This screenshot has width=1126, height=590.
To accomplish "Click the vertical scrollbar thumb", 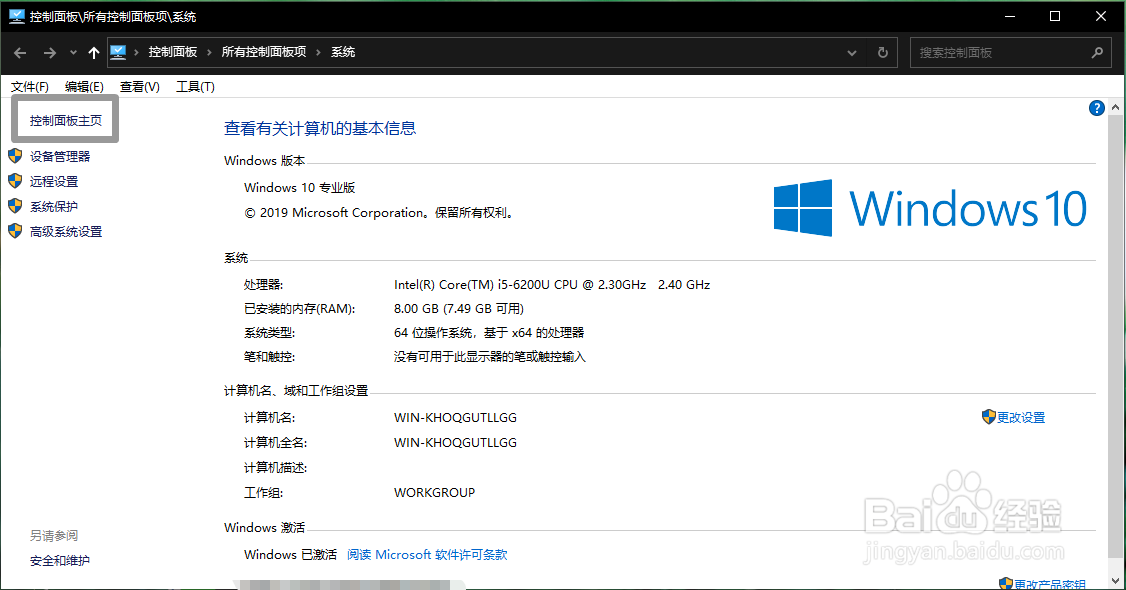I will [1115, 336].
